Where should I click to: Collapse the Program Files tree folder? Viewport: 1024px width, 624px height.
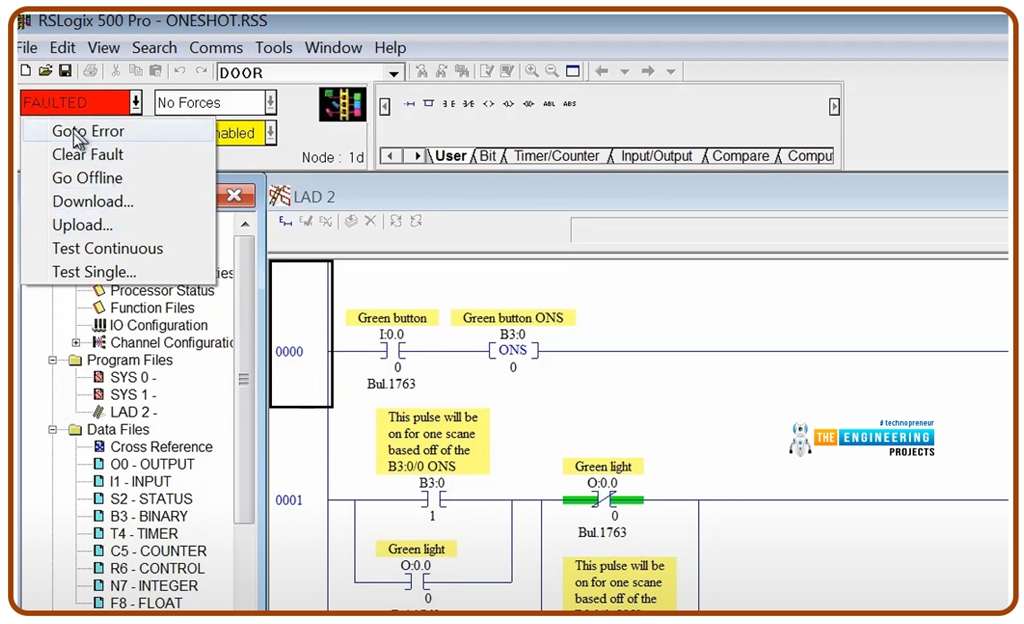(x=53, y=360)
